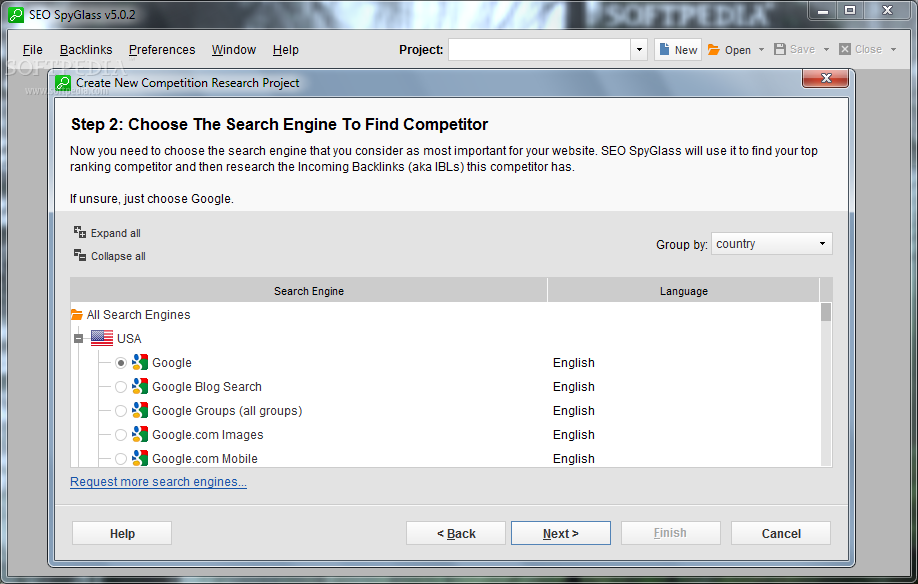The height and width of the screenshot is (584, 918).
Task: Click the Open folder icon in toolbar
Action: click(713, 50)
